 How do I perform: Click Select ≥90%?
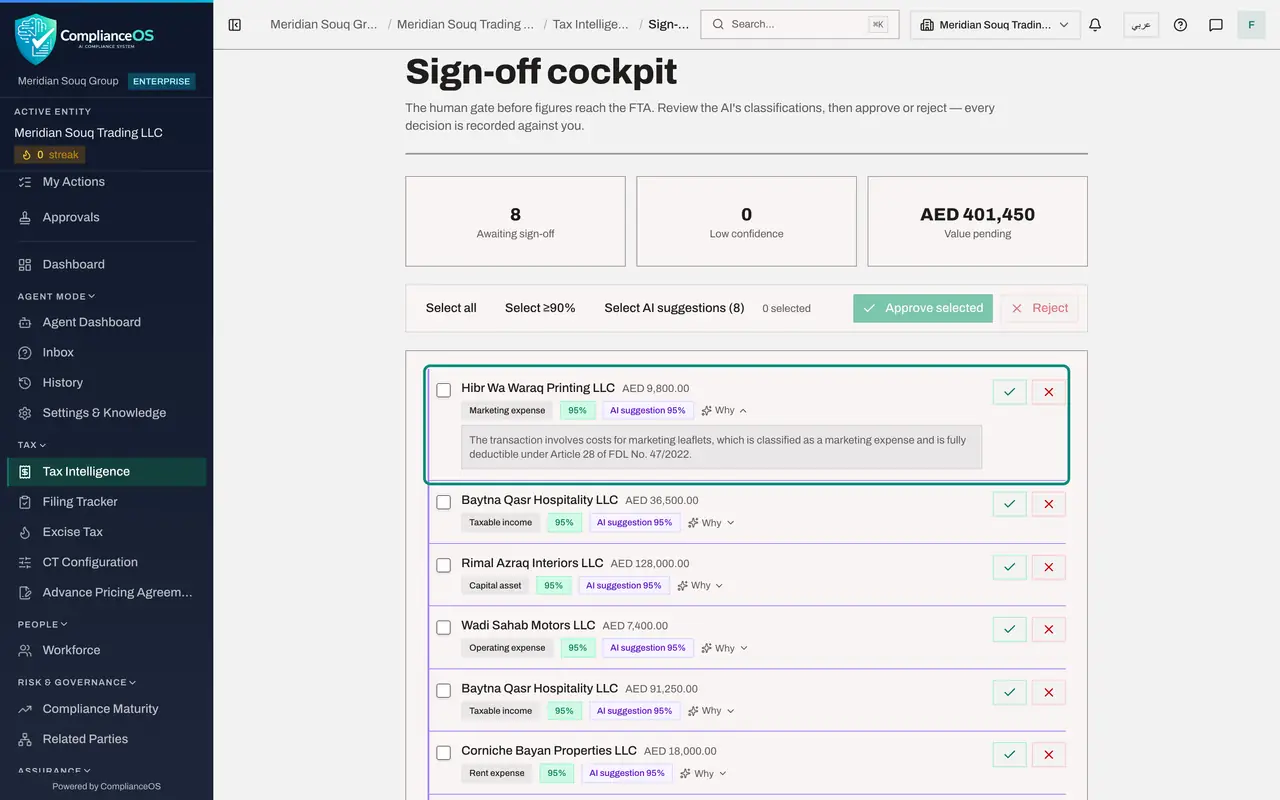click(x=540, y=308)
